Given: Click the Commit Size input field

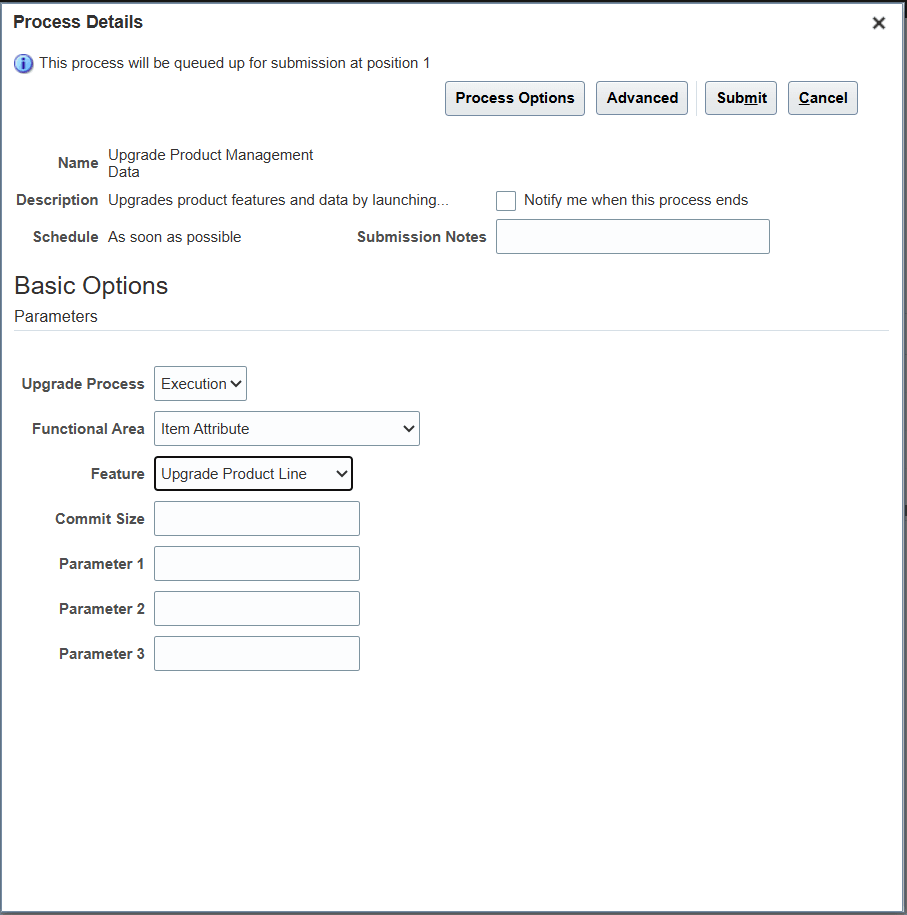Looking at the screenshot, I should pos(256,518).
